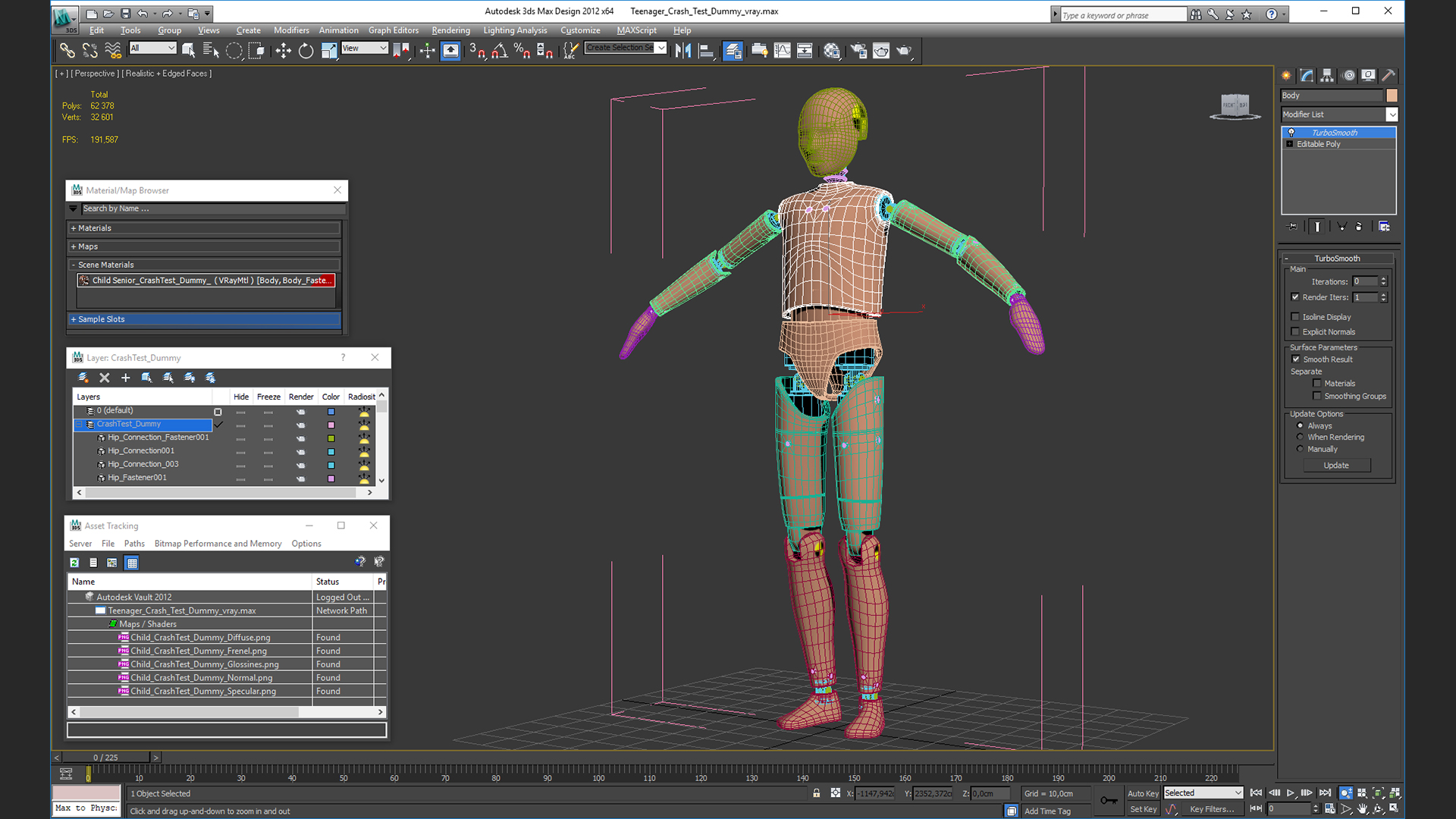
Task: Enable the Isoline Display checkbox
Action: click(1295, 317)
